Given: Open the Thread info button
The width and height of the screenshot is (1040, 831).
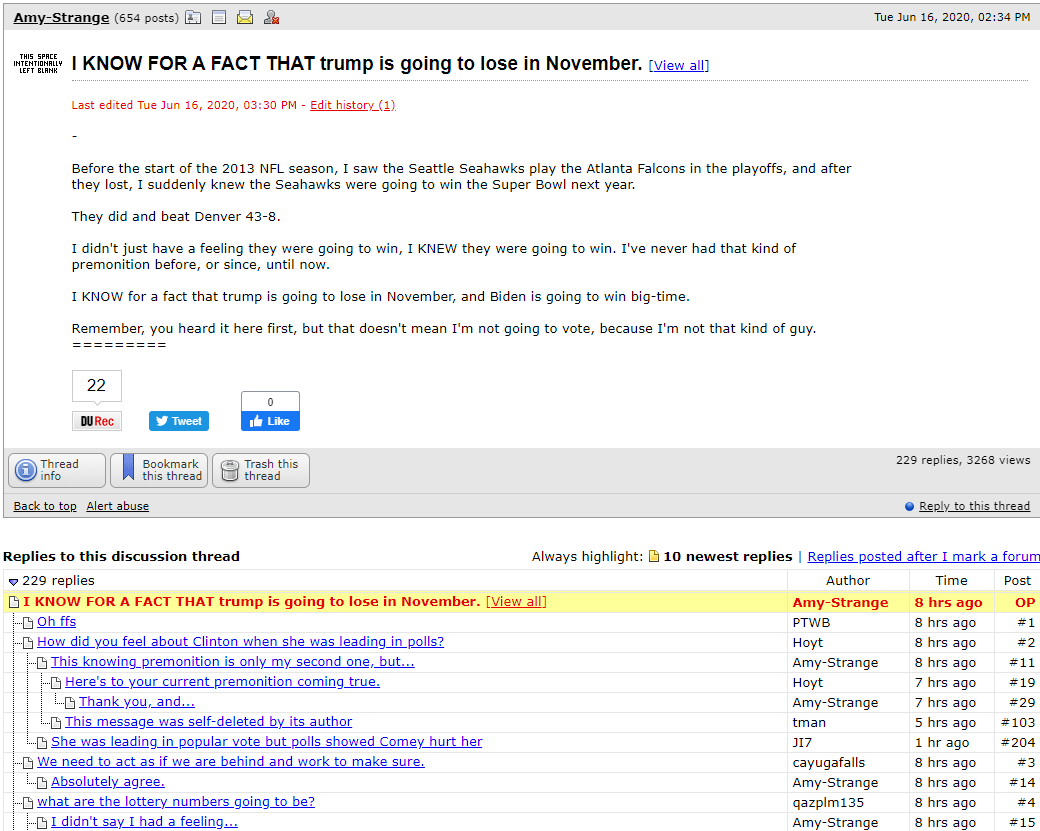Looking at the screenshot, I should 57,470.
